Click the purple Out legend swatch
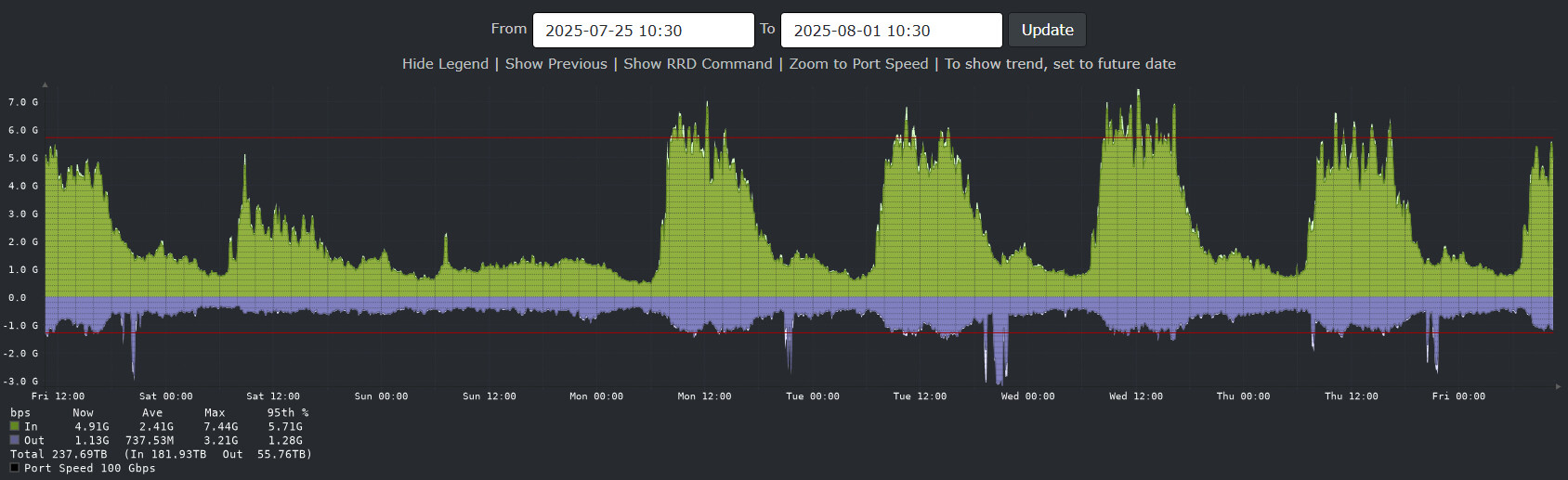This screenshot has height=480, width=1568. 14,440
